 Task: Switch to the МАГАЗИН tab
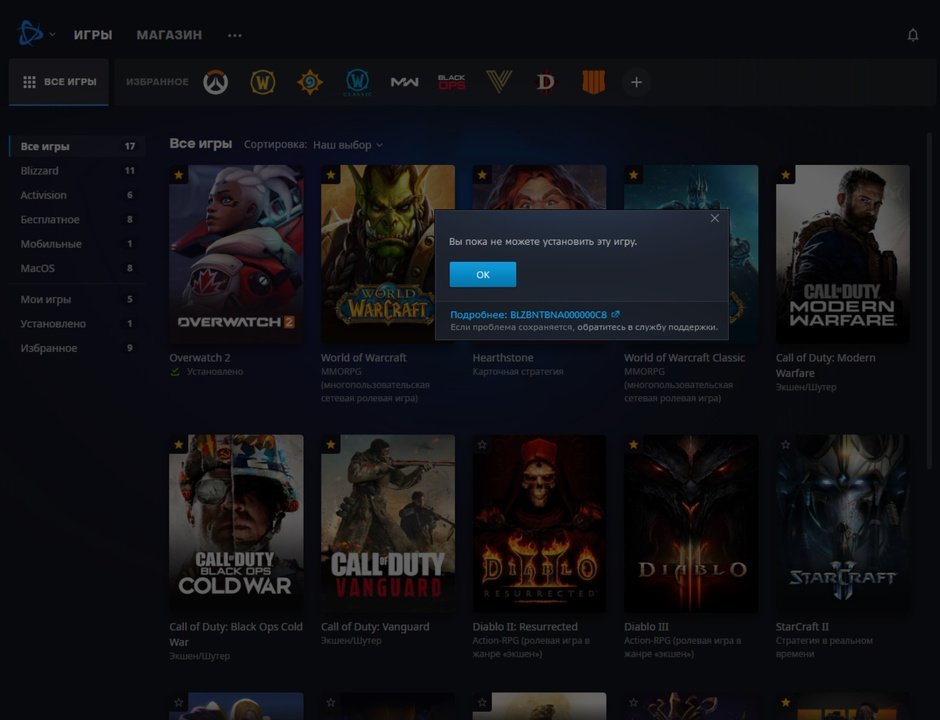(169, 35)
